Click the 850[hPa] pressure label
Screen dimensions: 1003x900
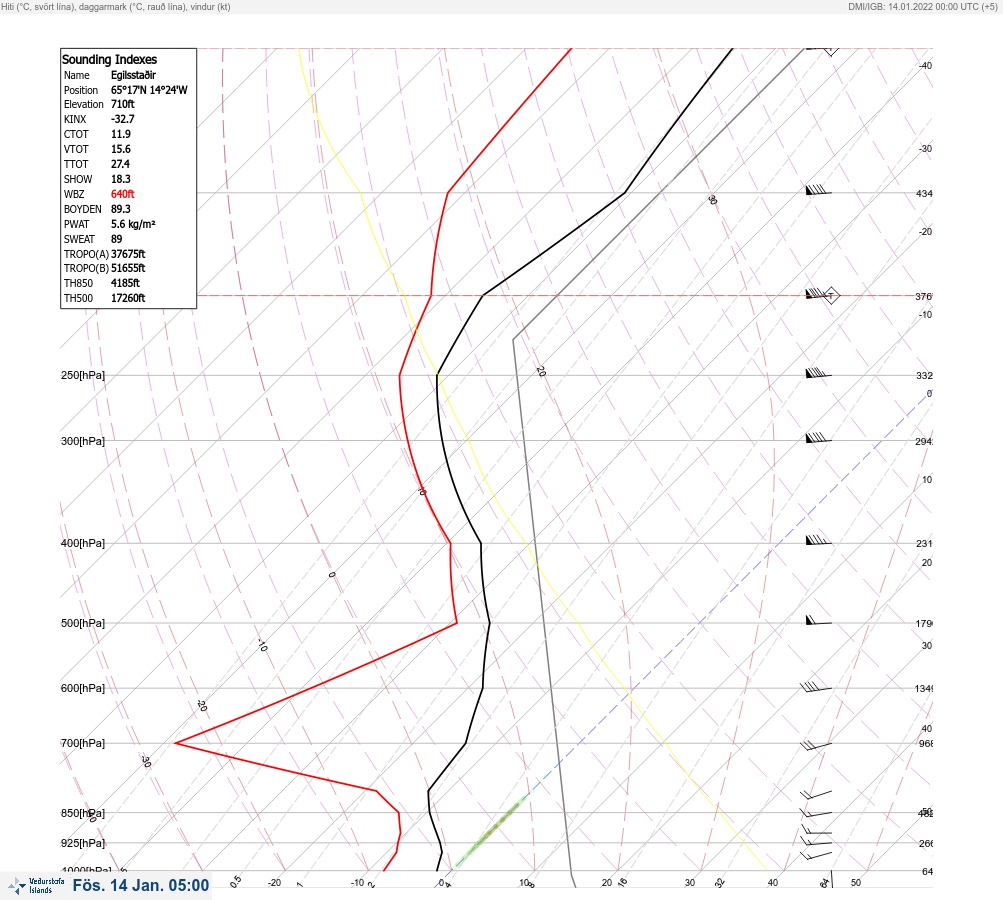[83, 813]
